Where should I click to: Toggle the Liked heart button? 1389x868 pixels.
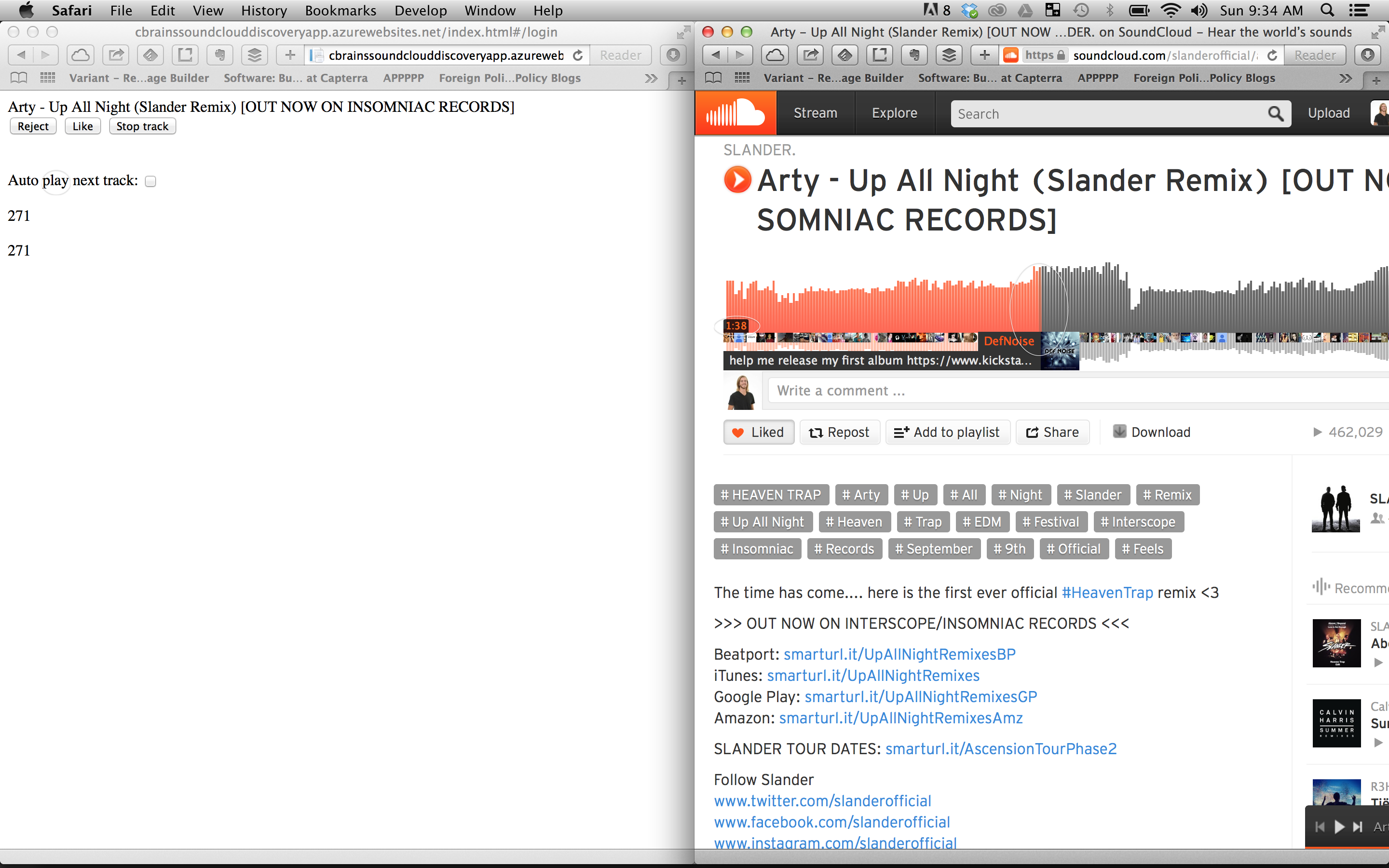759,432
